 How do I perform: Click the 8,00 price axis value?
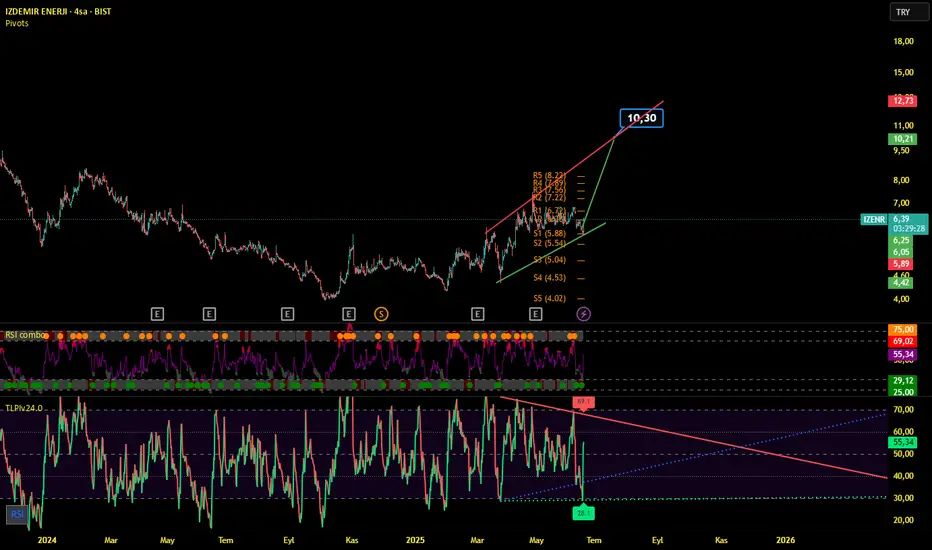click(901, 180)
